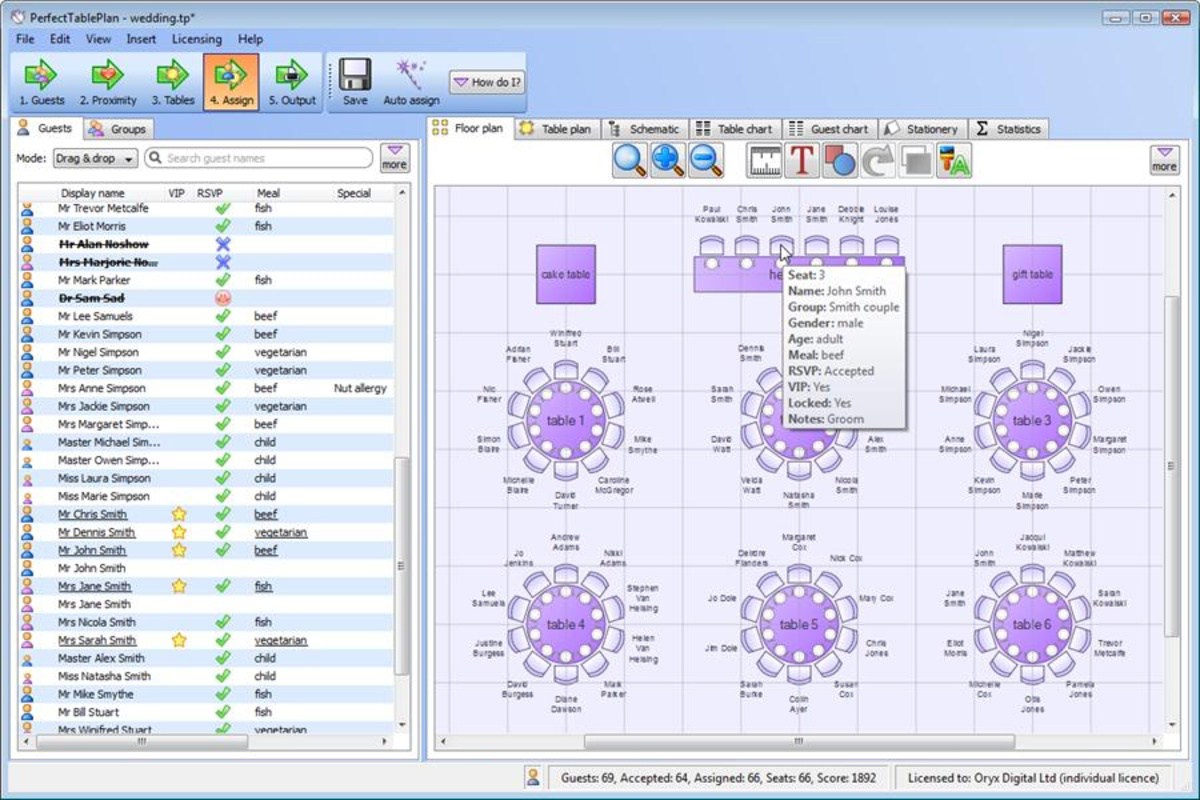Expand the more options above the floor plan
Image resolution: width=1200 pixels, height=800 pixels.
[x=1163, y=158]
